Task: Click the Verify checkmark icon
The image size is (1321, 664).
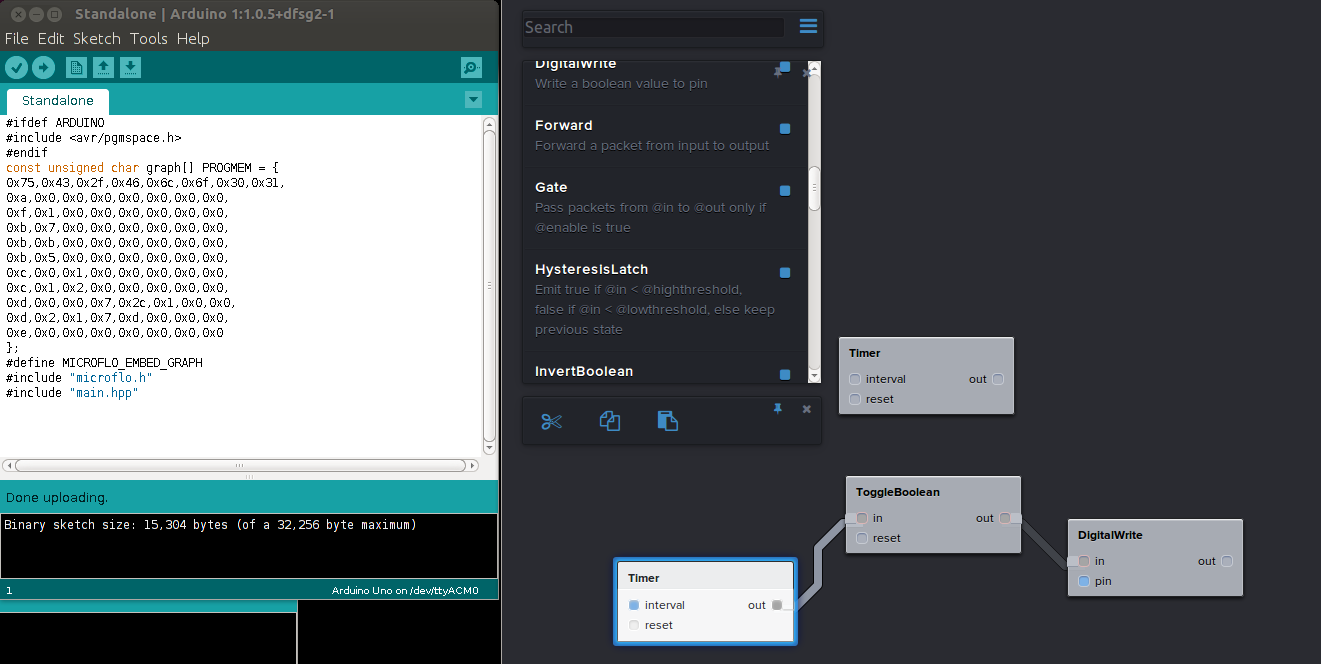Action: 16,67
